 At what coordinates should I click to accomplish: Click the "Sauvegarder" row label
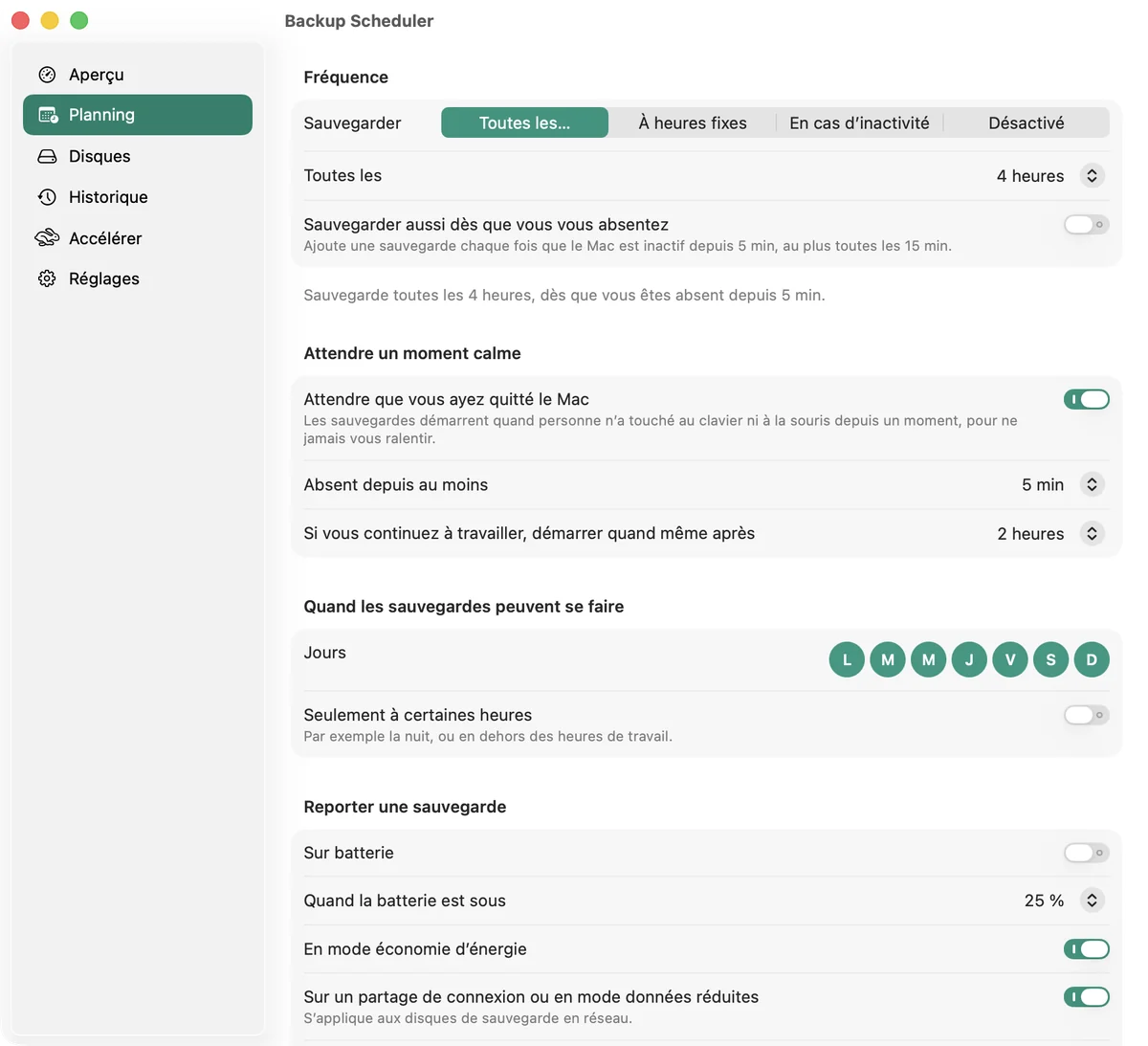(352, 122)
